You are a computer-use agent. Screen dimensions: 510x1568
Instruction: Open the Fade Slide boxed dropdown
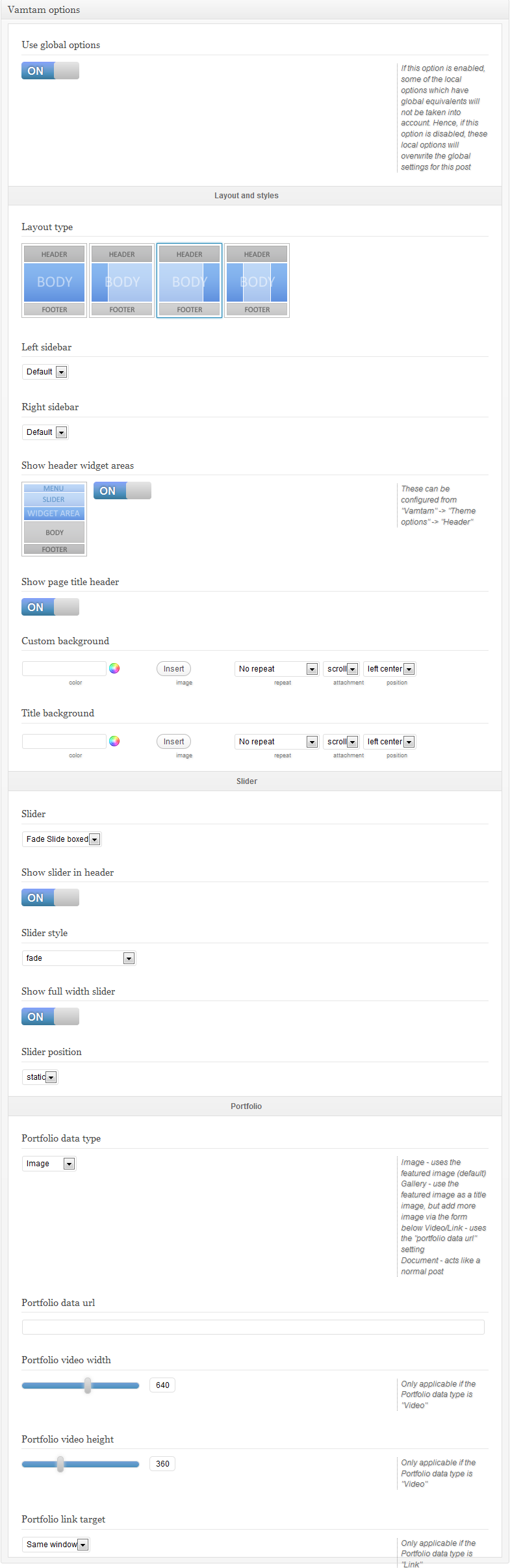(x=62, y=839)
